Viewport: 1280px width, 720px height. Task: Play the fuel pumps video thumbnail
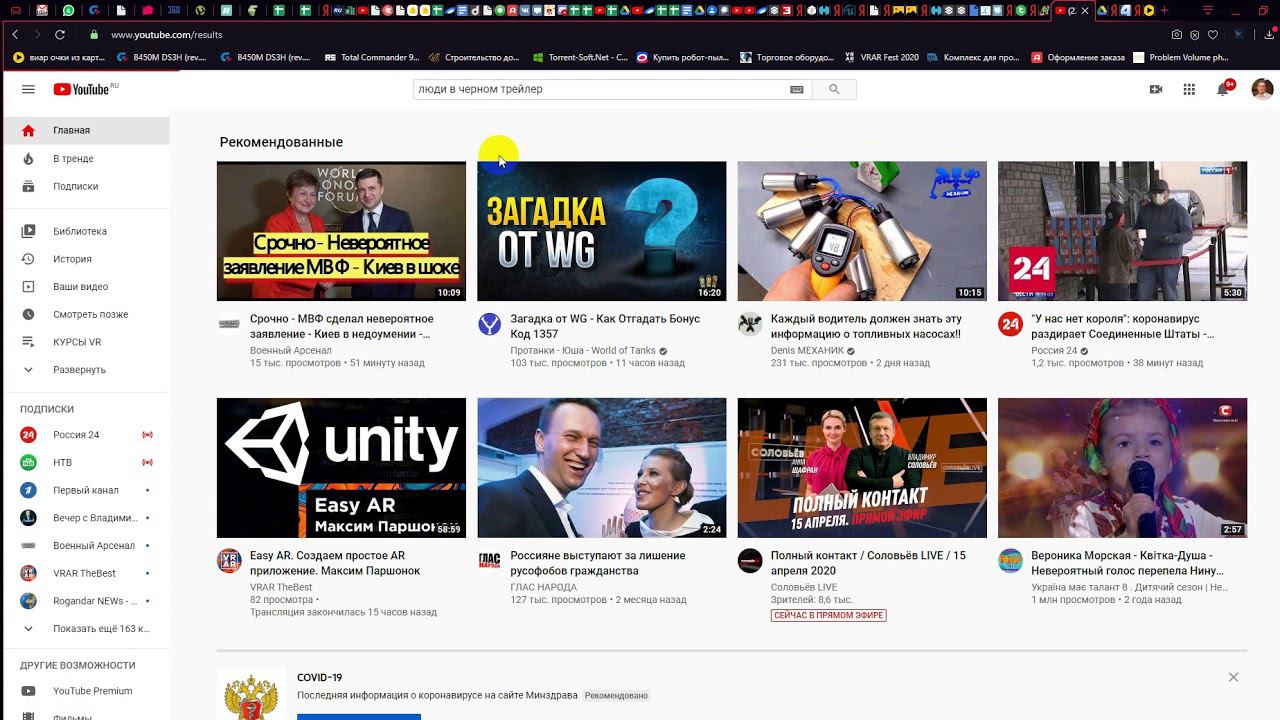[862, 231]
